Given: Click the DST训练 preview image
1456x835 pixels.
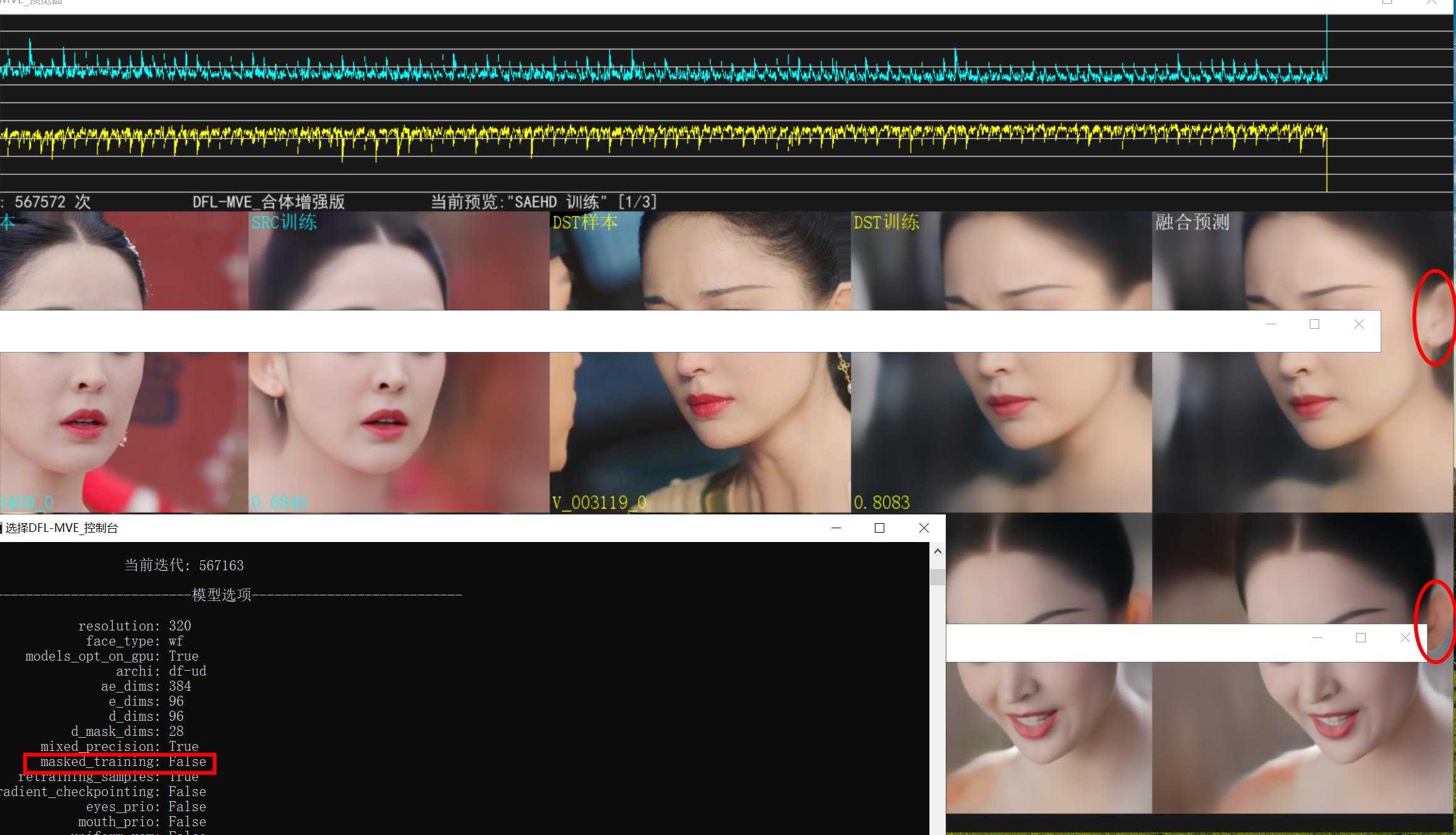Looking at the screenshot, I should (x=1002, y=362).
